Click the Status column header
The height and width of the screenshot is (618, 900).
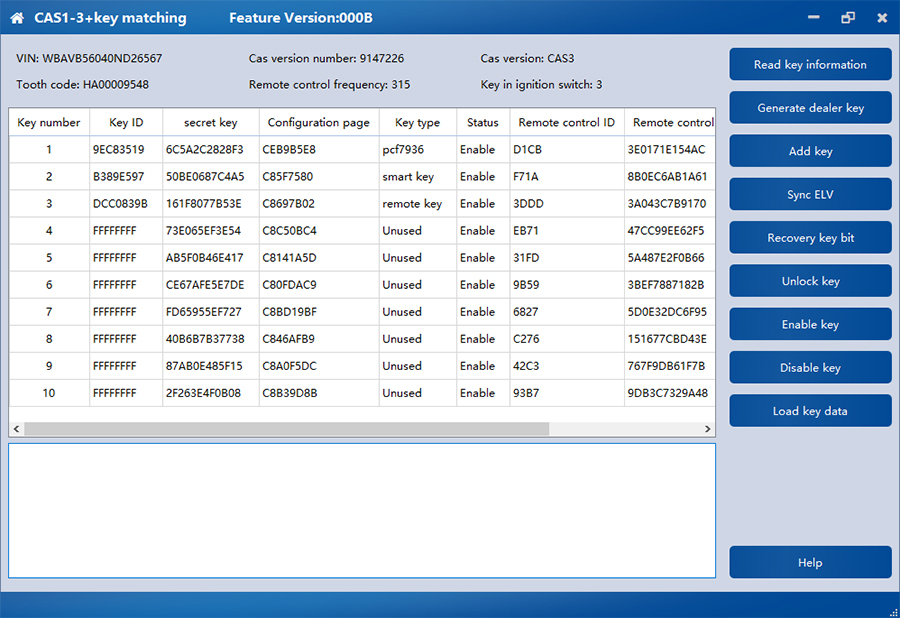482,123
